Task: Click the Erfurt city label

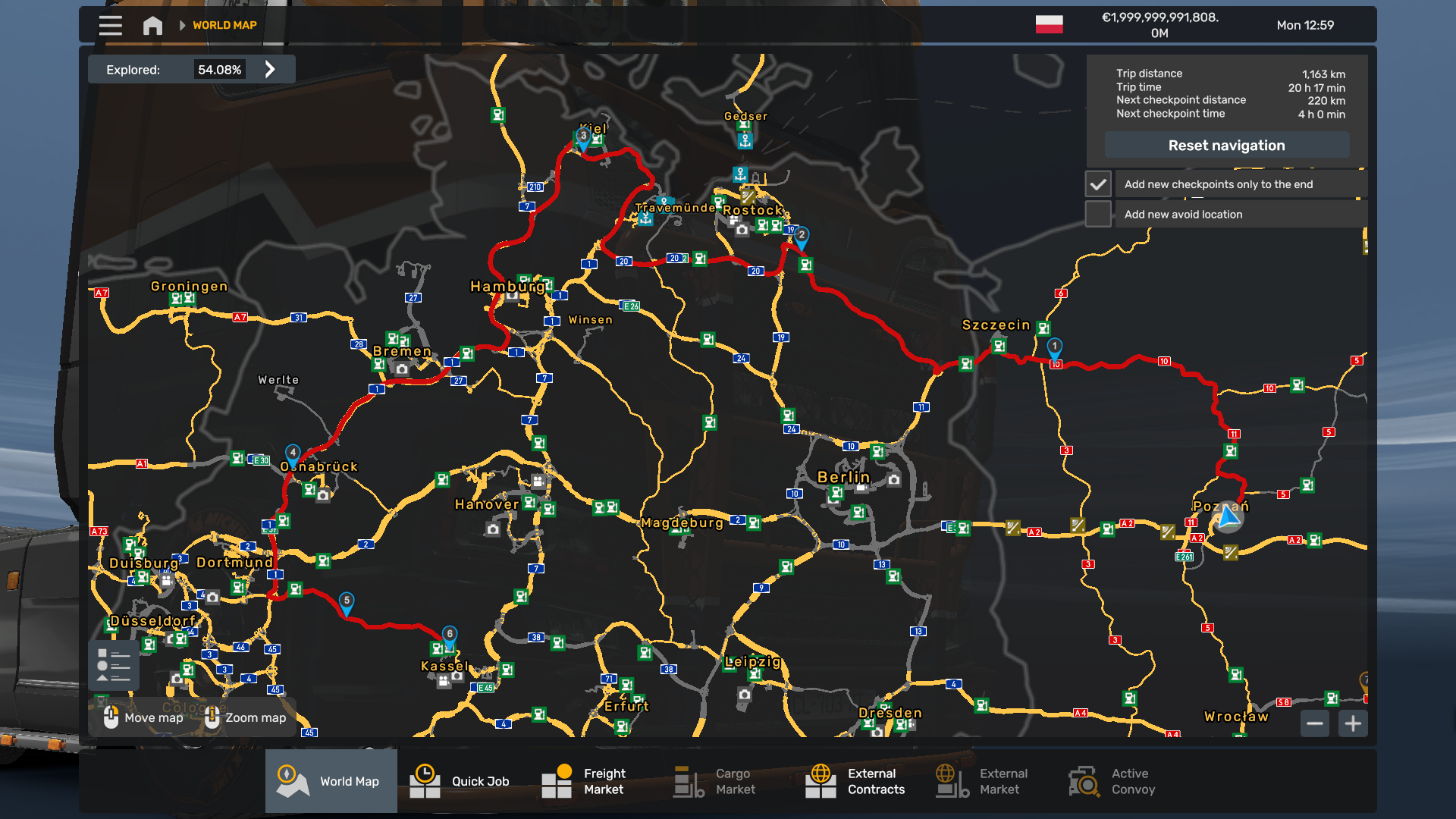Action: [626, 706]
